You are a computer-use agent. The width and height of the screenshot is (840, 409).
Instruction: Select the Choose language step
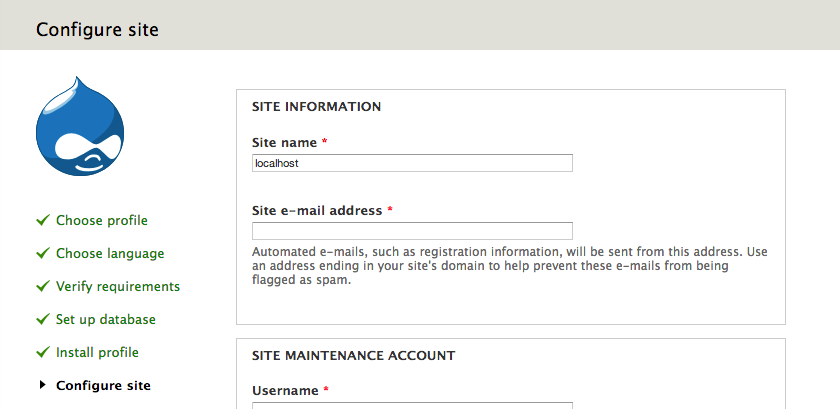110,254
